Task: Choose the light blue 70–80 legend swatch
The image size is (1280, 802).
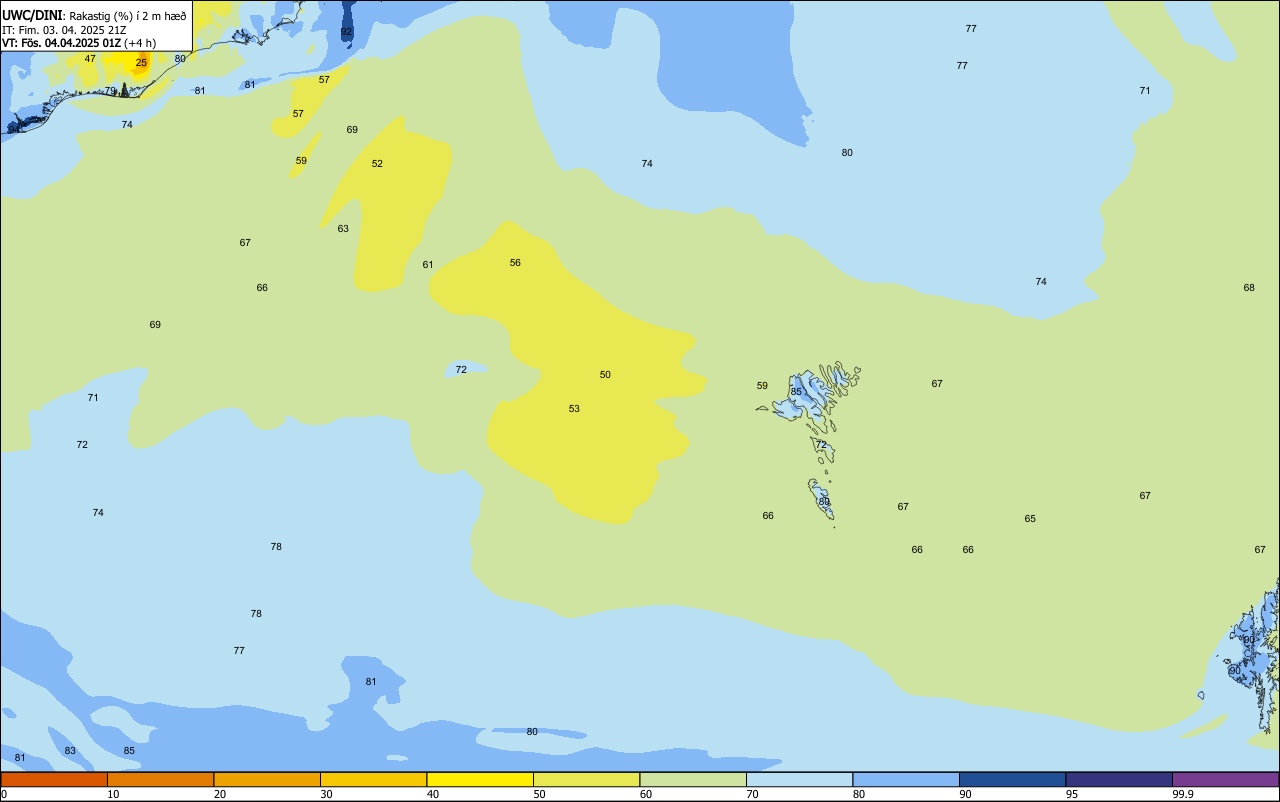Action: point(799,779)
